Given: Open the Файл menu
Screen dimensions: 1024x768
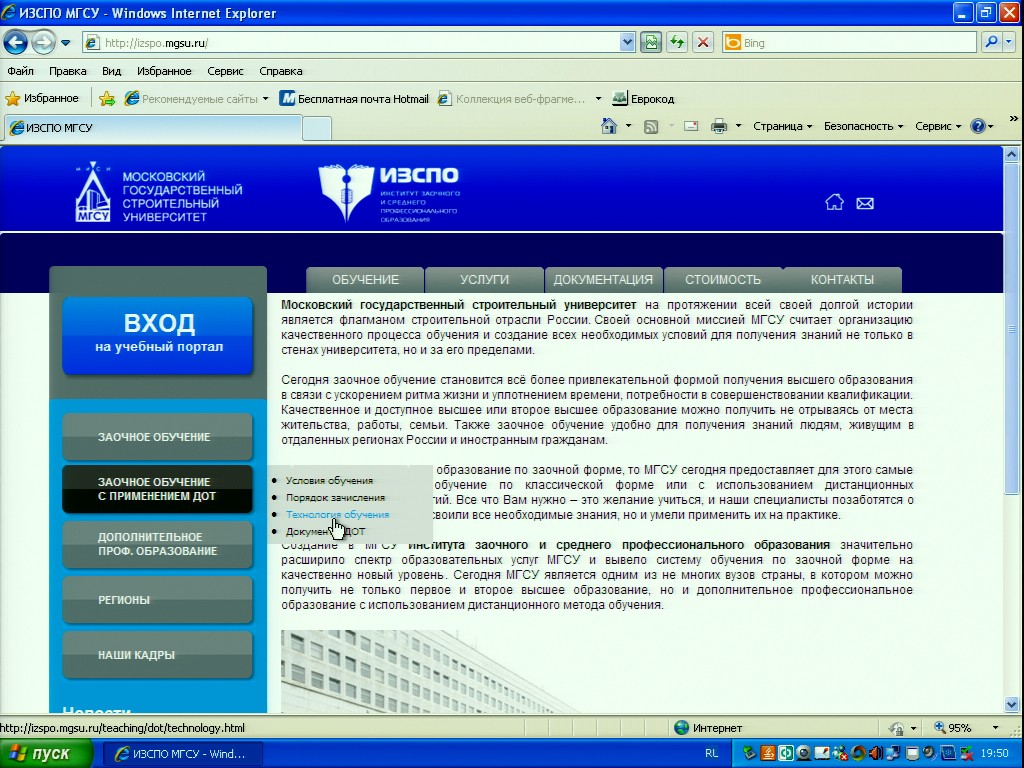Looking at the screenshot, I should click(x=21, y=71).
